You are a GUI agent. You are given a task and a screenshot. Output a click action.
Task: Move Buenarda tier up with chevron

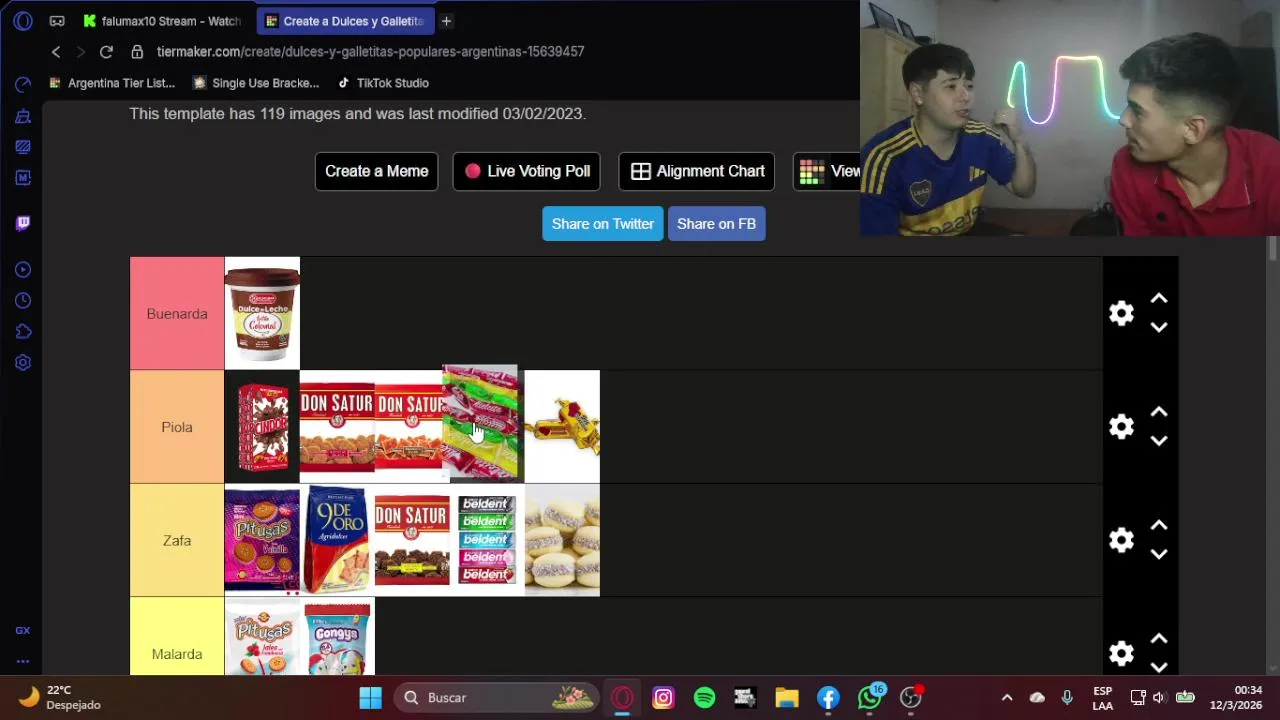point(1159,299)
